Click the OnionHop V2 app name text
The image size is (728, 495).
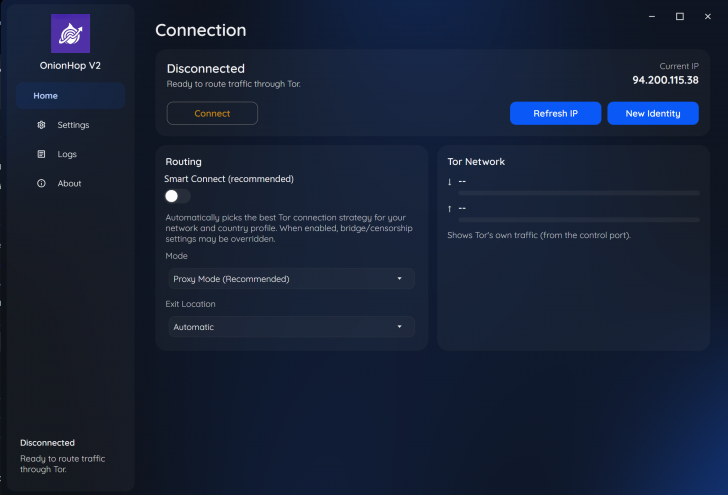[70, 65]
